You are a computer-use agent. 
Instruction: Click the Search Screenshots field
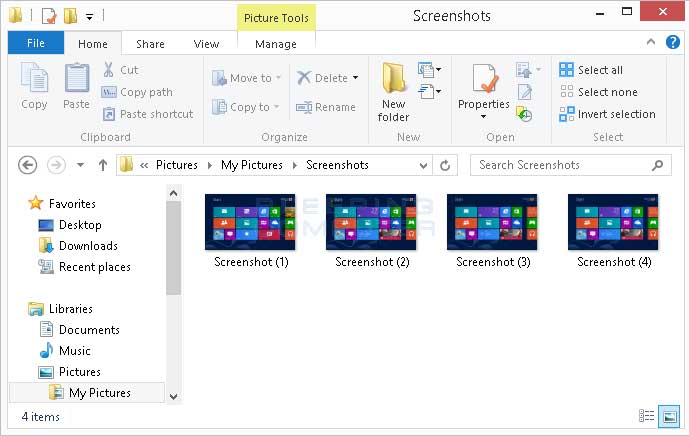coord(570,165)
